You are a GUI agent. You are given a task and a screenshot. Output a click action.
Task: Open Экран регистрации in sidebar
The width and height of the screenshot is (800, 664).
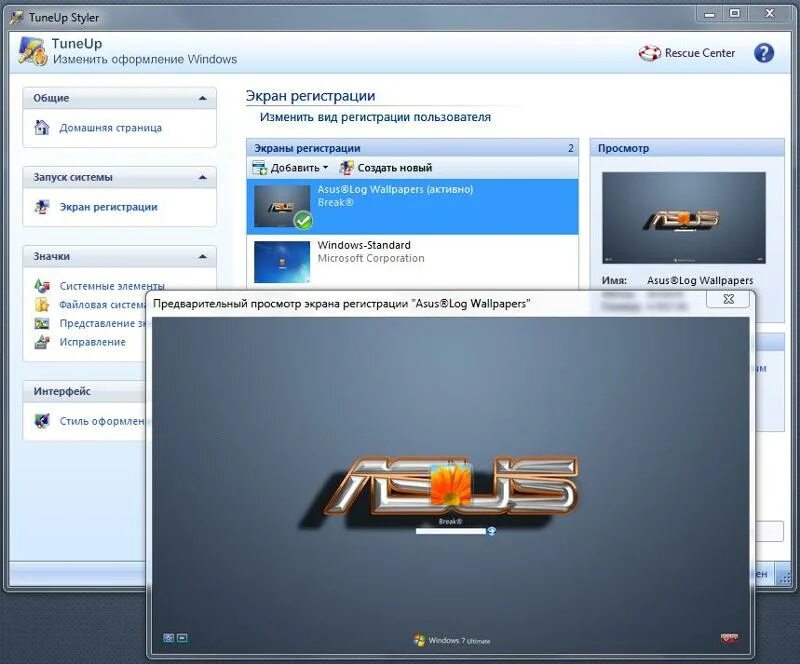[108, 207]
